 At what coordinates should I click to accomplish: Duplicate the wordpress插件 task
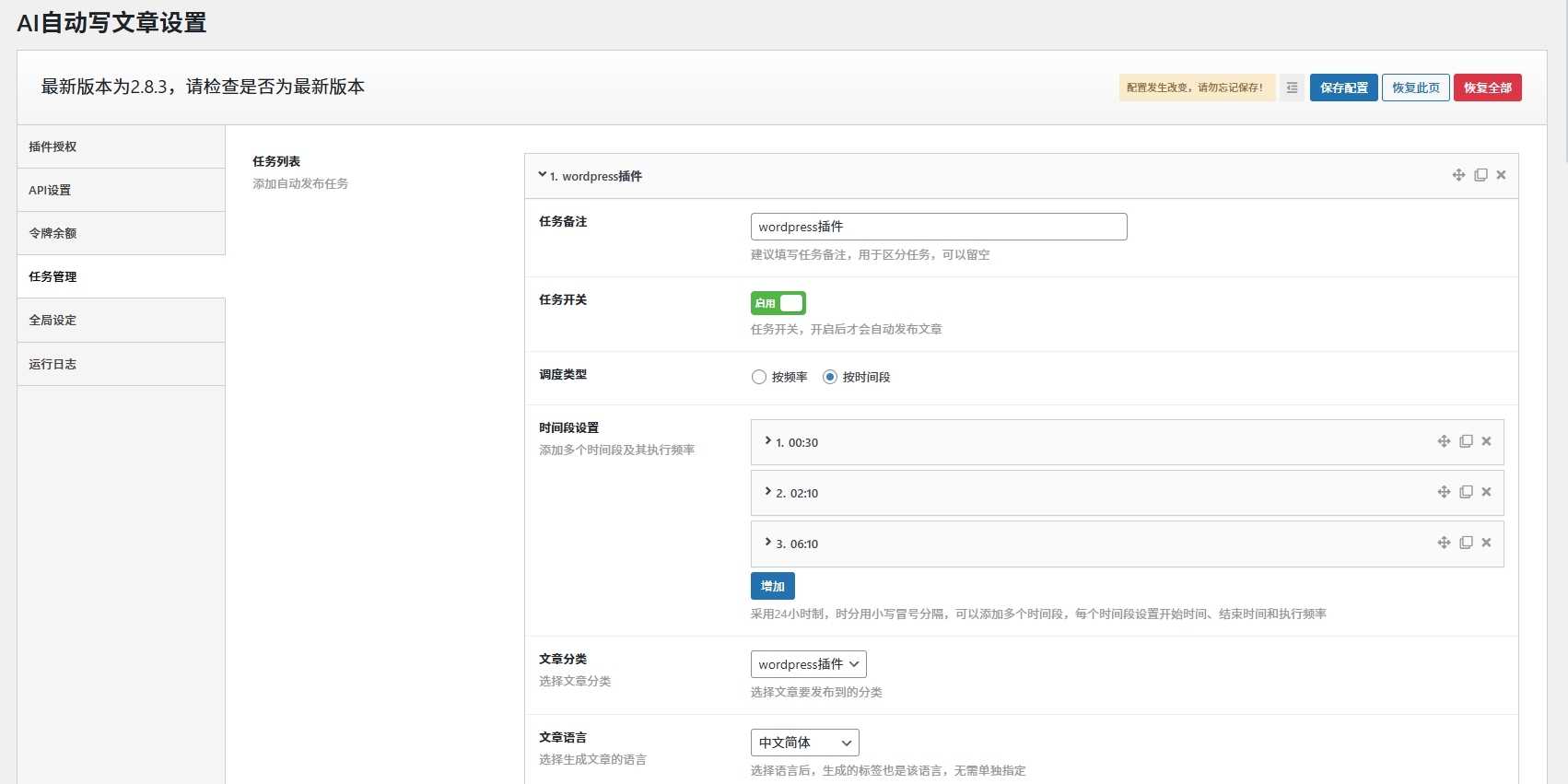(x=1480, y=175)
